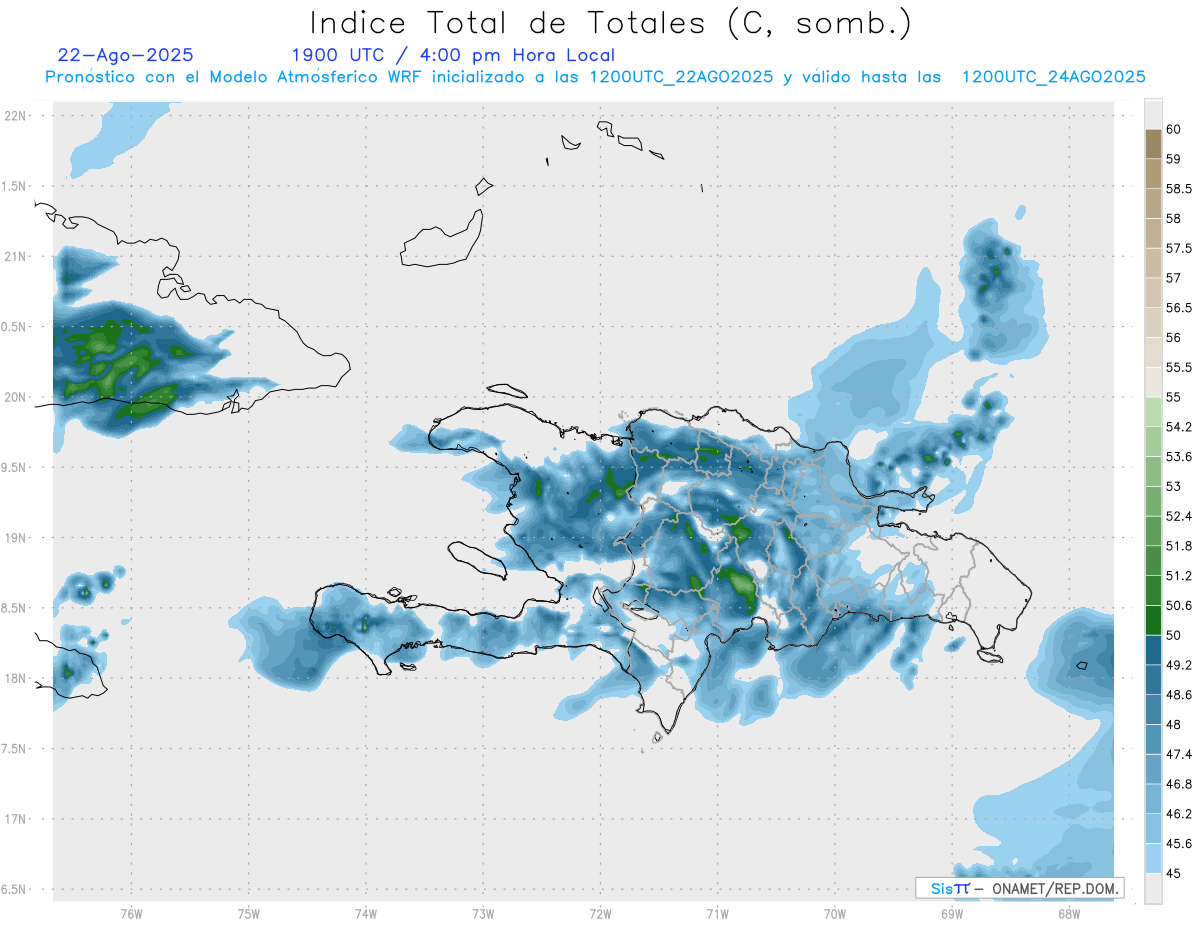This screenshot has height=927, width=1200.
Task: Click the '22N' latitude label
Action: pyautogui.click(x=16, y=116)
